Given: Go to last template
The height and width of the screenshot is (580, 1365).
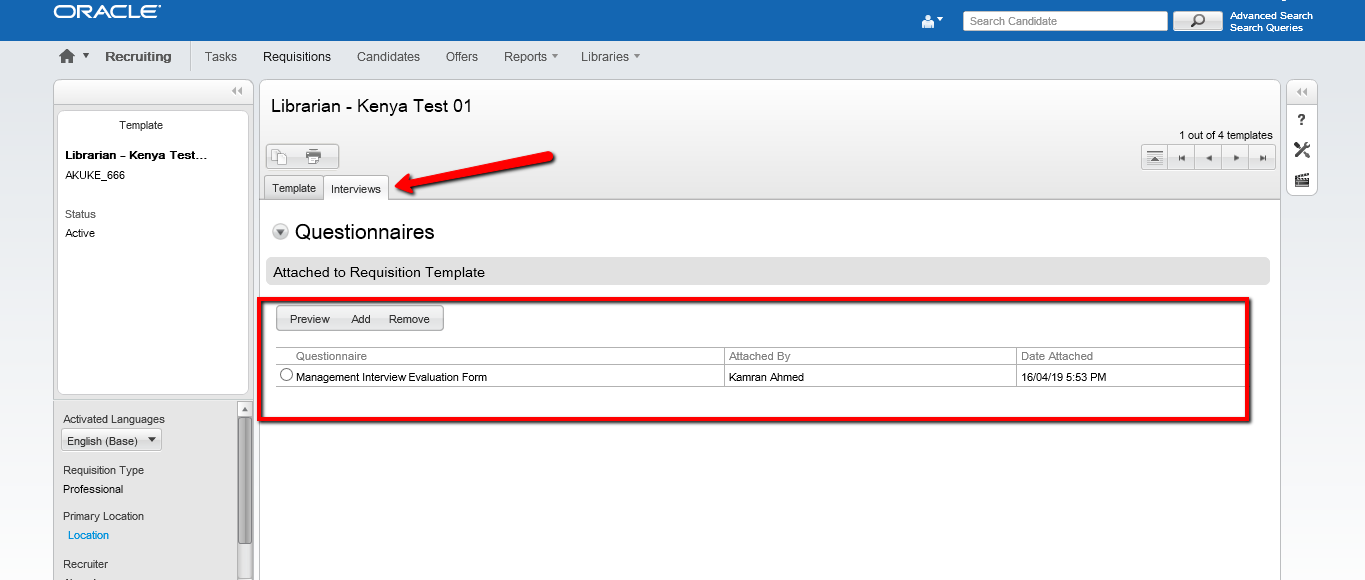Looking at the screenshot, I should [1263, 157].
